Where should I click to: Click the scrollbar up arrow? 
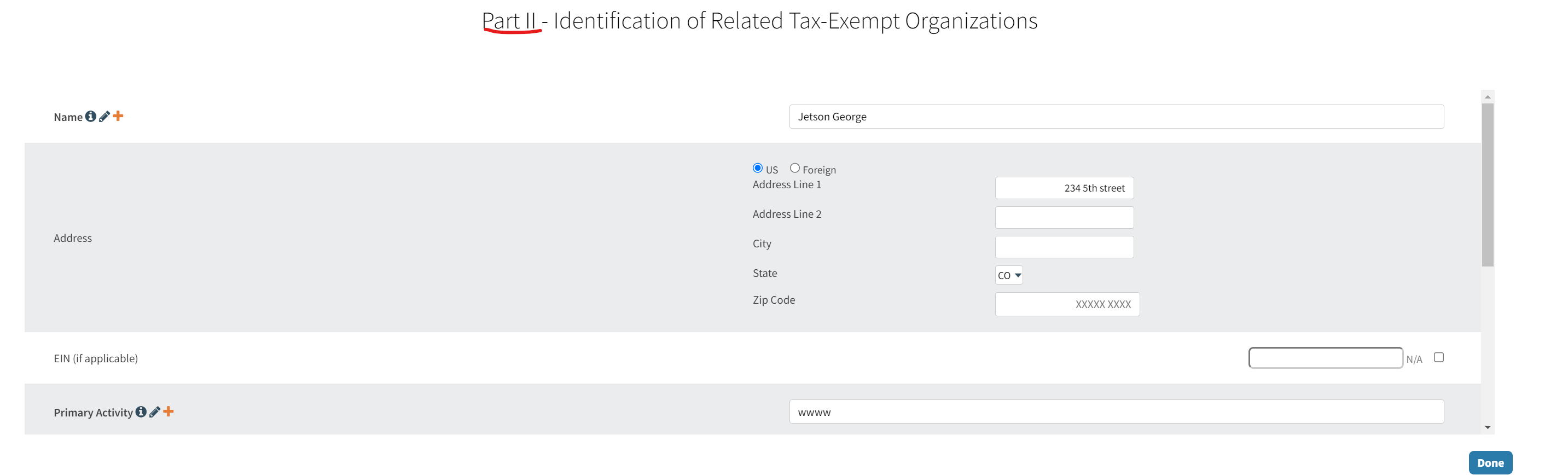pyautogui.click(x=1488, y=97)
